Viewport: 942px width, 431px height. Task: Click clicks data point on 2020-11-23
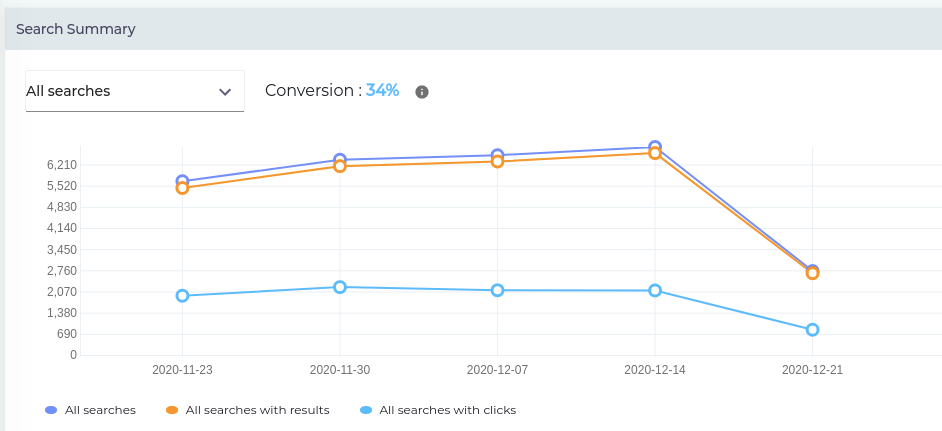(182, 296)
